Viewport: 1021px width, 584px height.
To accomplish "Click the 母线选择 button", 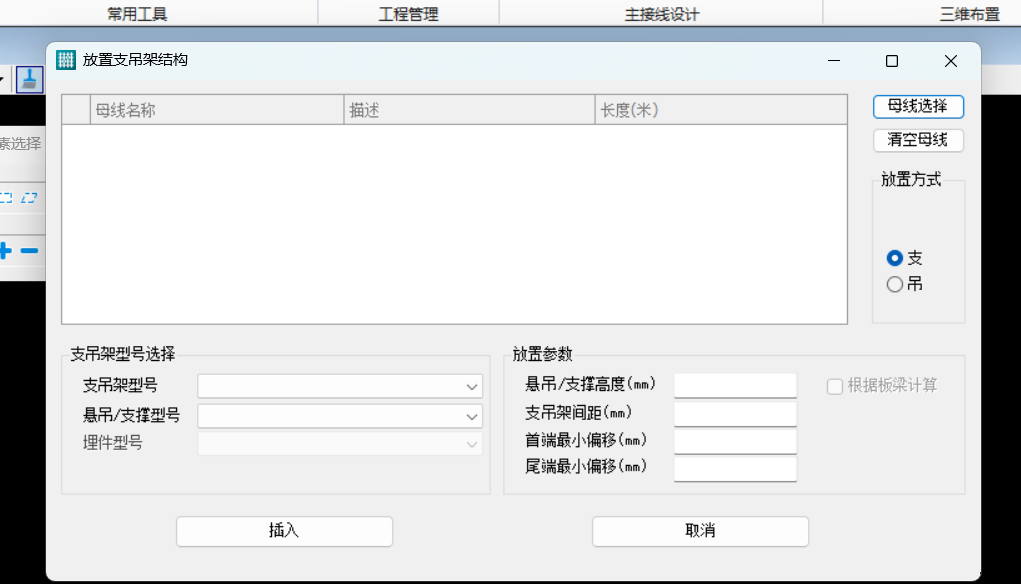I will coord(918,107).
